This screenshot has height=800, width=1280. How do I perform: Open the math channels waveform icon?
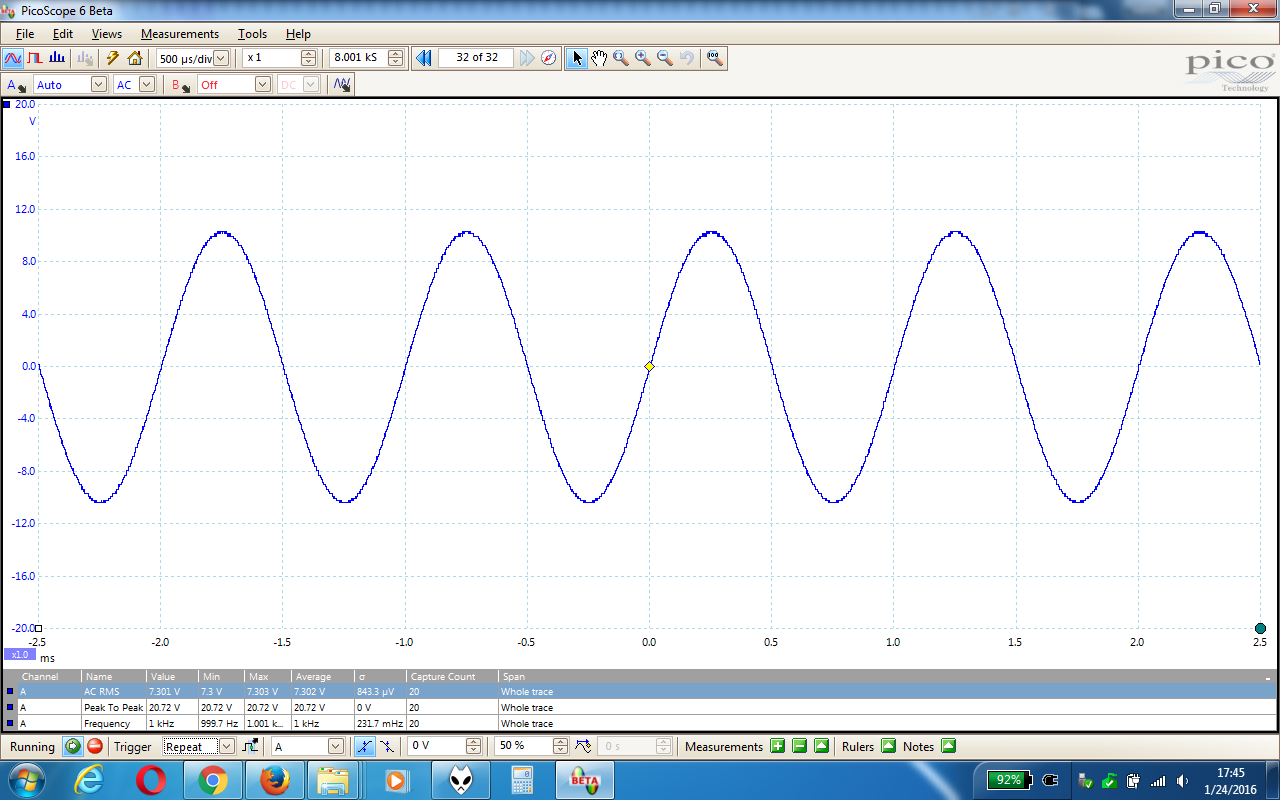click(342, 85)
